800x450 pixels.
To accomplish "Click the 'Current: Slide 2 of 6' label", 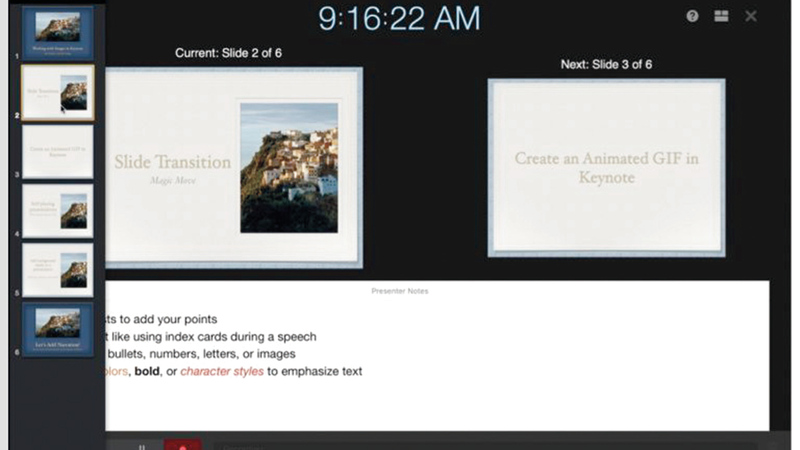I will pos(228,53).
